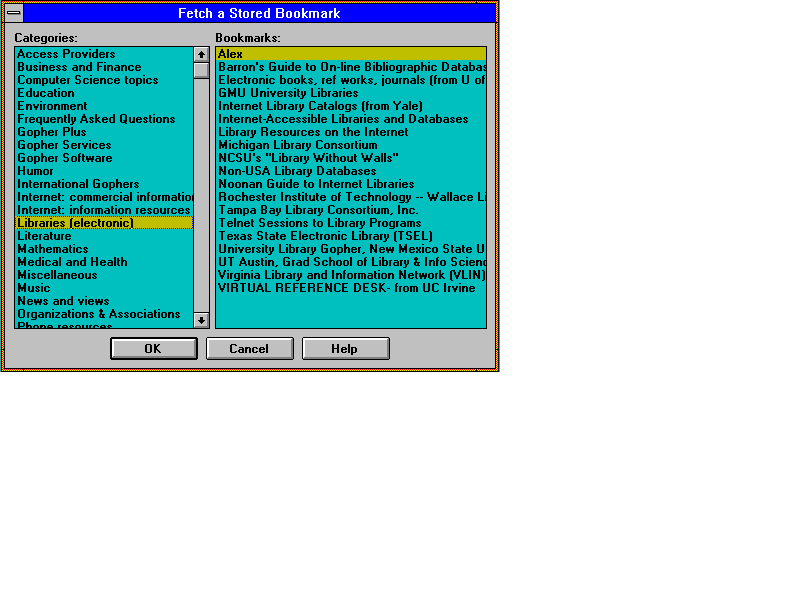This screenshot has height=600, width=800.
Task: Choose the Music category
Action: coord(104,288)
